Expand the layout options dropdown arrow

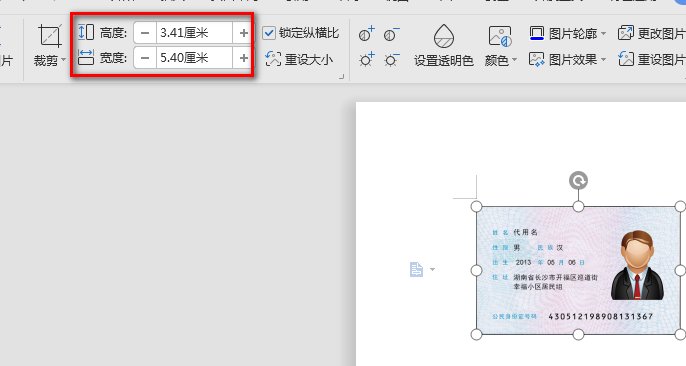432,269
